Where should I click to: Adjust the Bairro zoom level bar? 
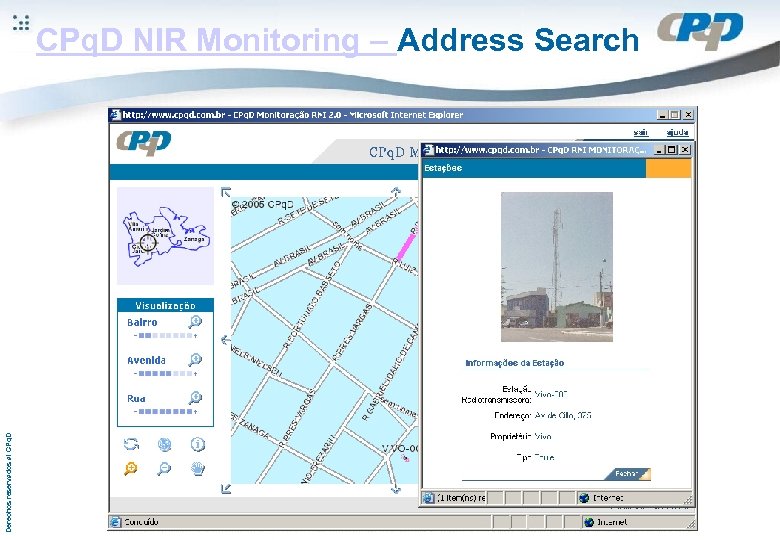coord(165,336)
